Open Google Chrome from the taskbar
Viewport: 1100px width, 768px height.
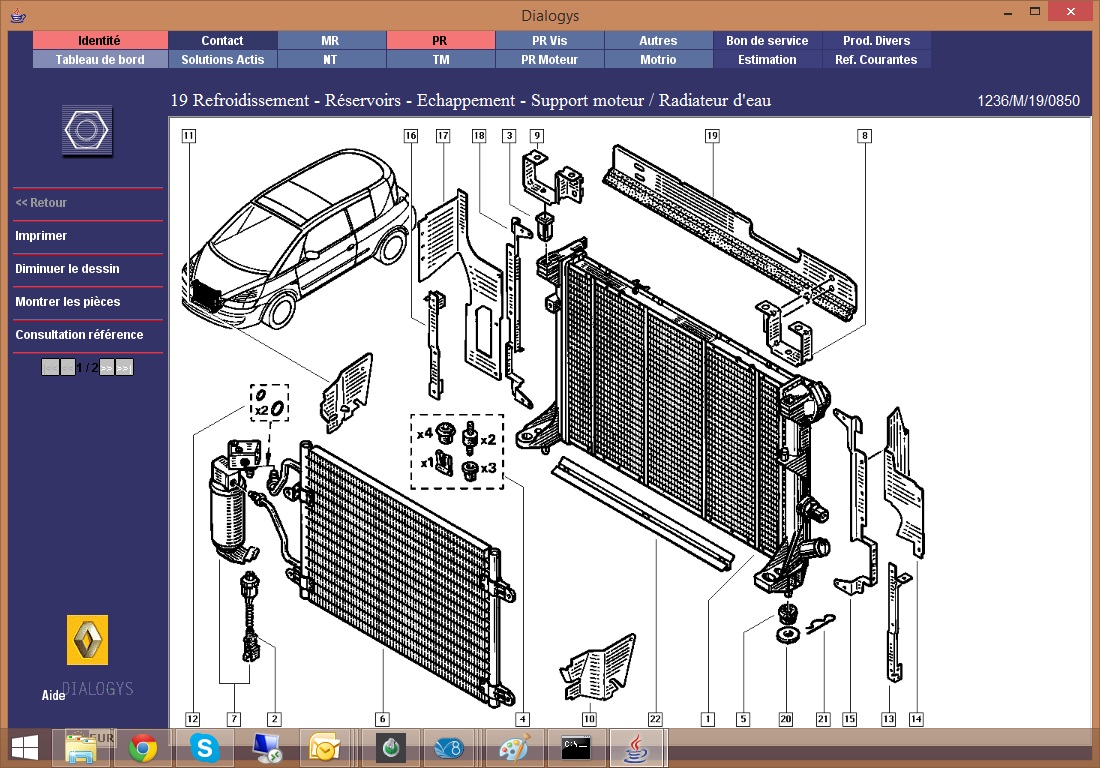pos(143,748)
